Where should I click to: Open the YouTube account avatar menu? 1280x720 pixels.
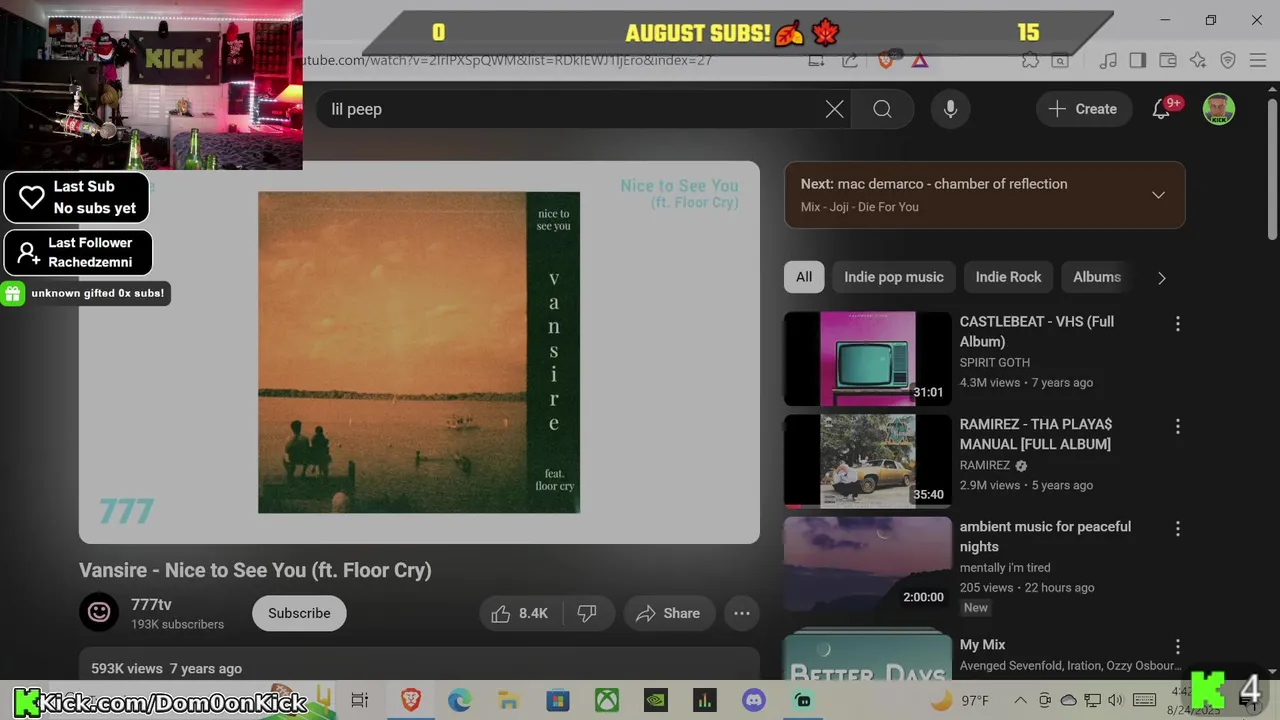(1218, 109)
